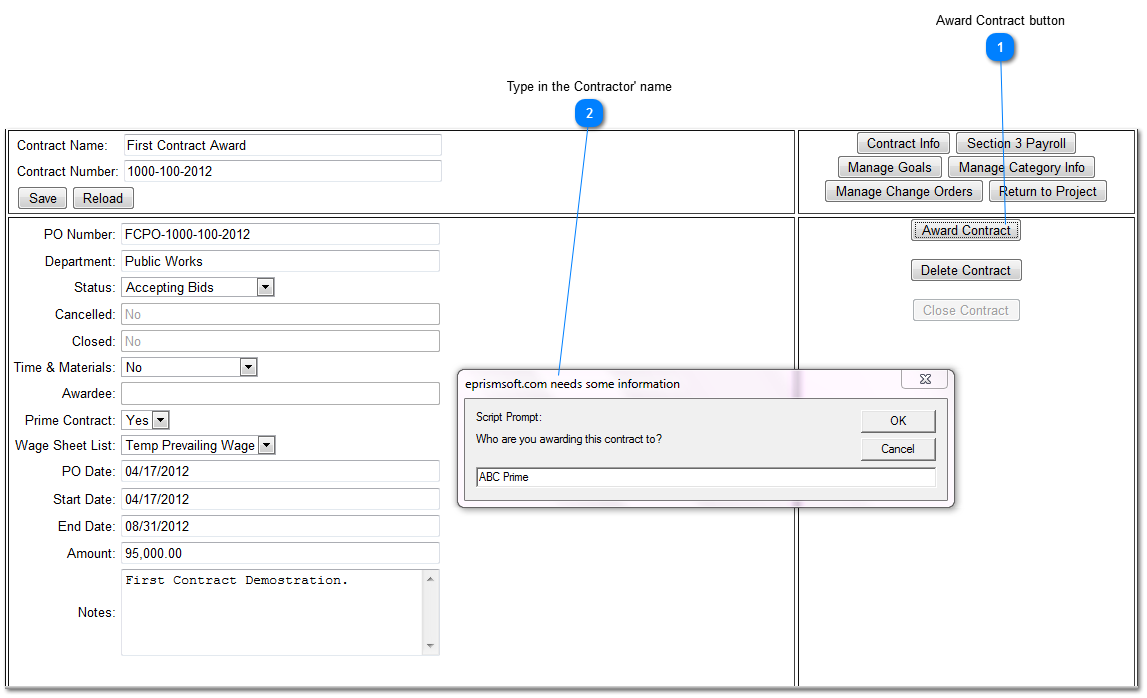The image size is (1147, 698).
Task: Click the Awardee input field
Action: (x=280, y=394)
